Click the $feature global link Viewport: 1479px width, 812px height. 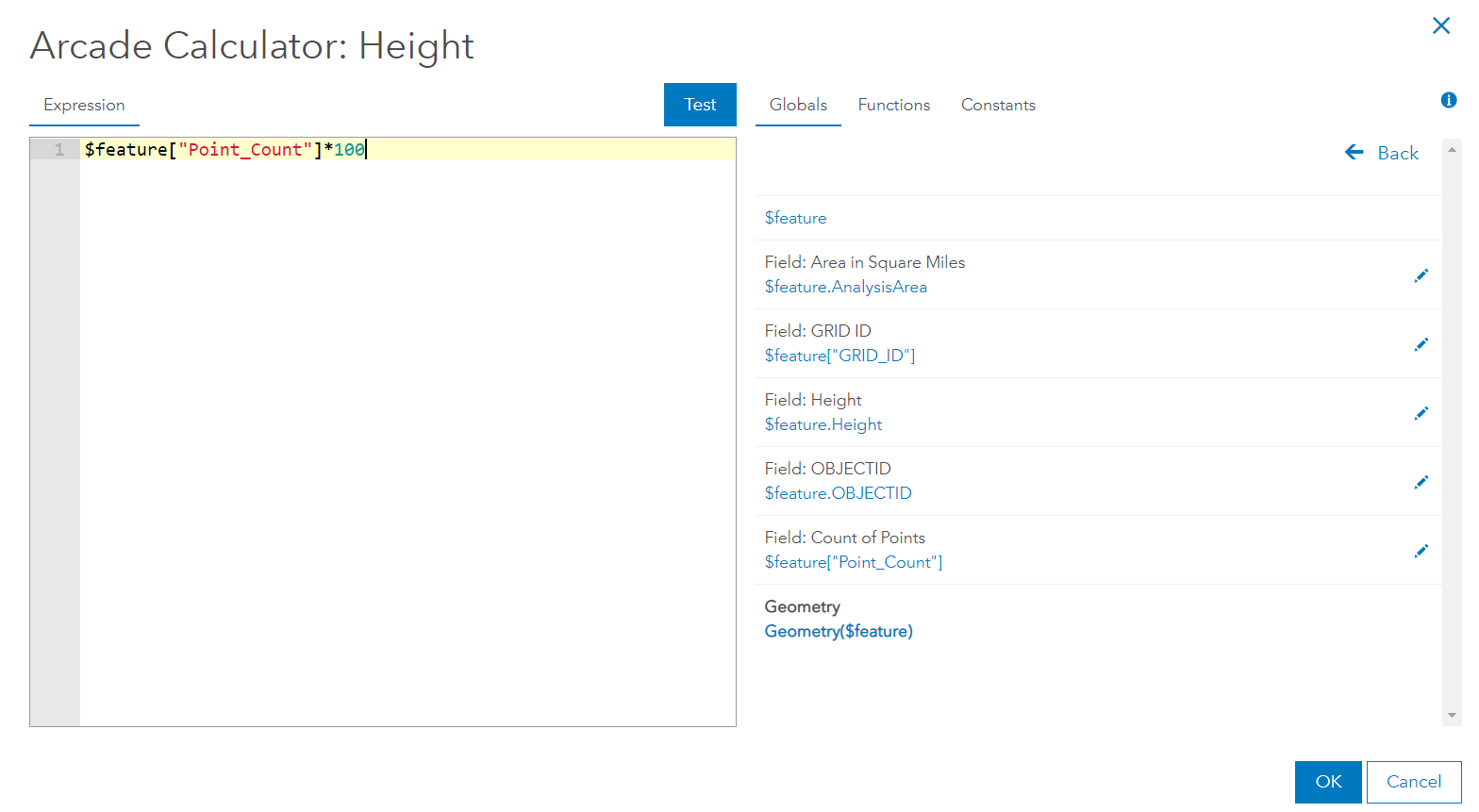795,218
